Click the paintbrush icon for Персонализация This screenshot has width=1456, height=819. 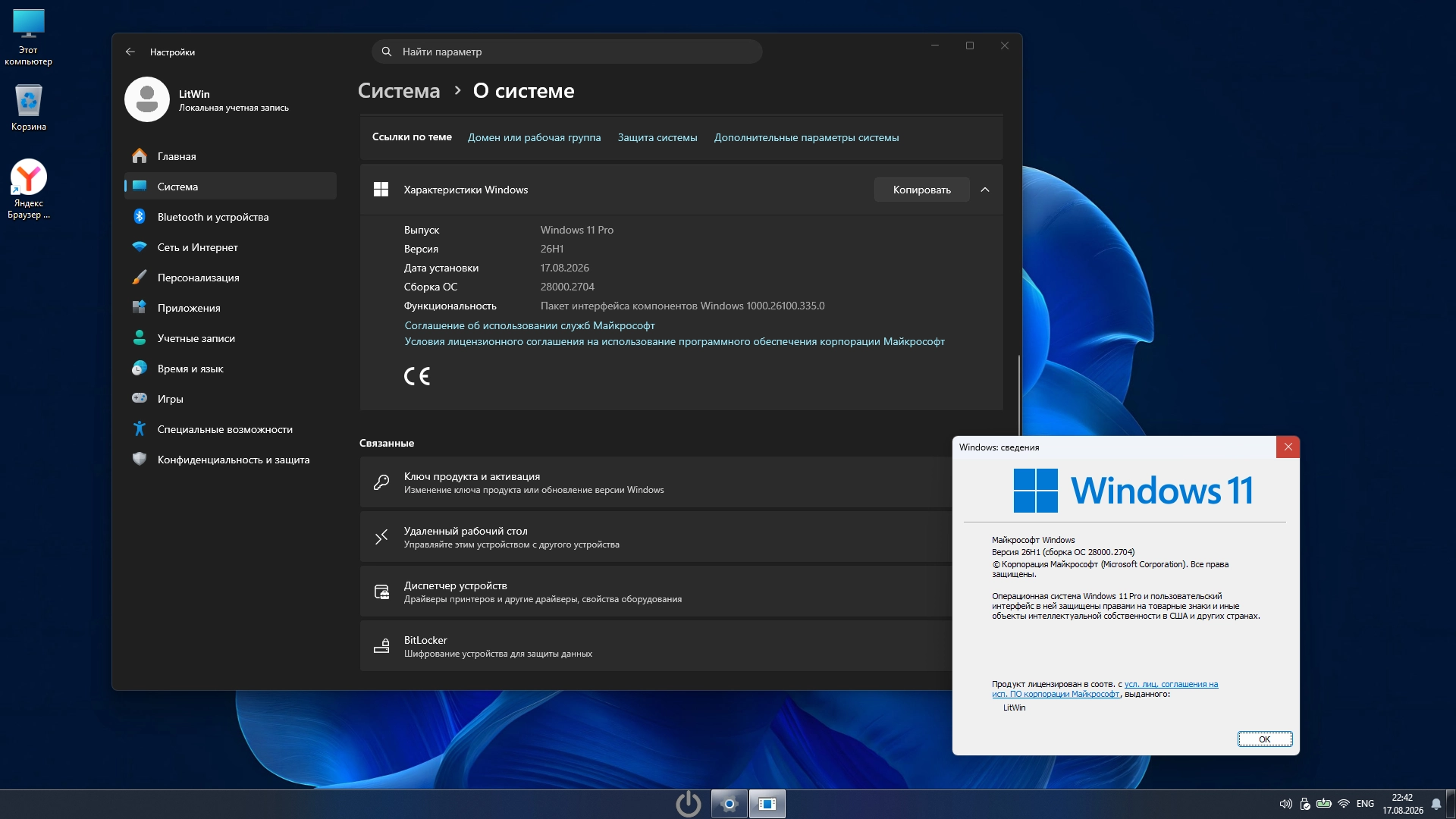point(140,278)
